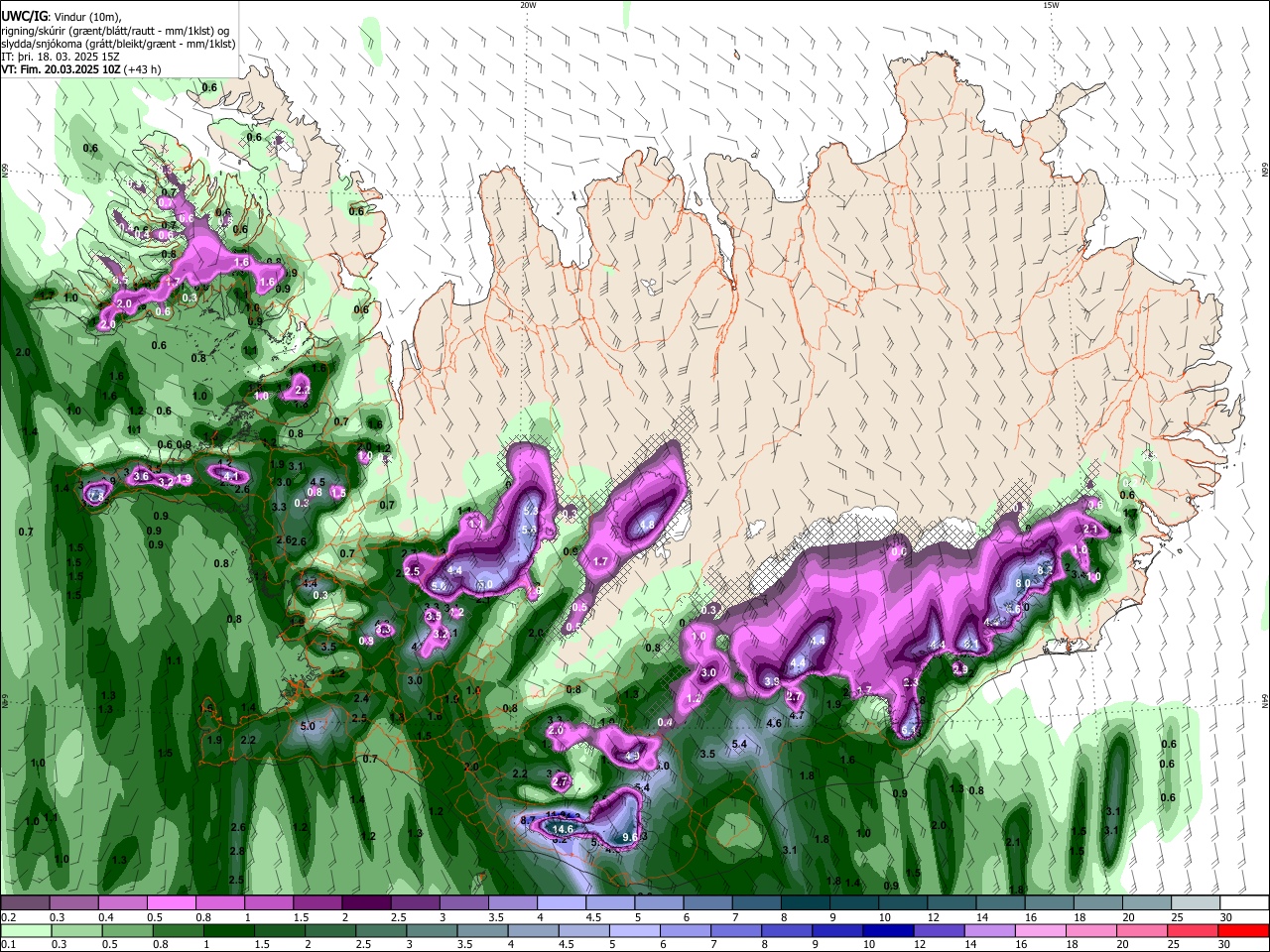Click the '8.7' value beside the 14.6 maximum
Image resolution: width=1270 pixels, height=952 pixels.
[x=529, y=820]
